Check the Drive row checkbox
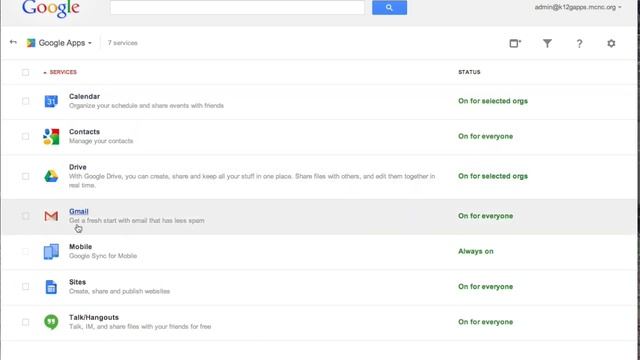Screen dimensions: 640x360 tap(25, 176)
